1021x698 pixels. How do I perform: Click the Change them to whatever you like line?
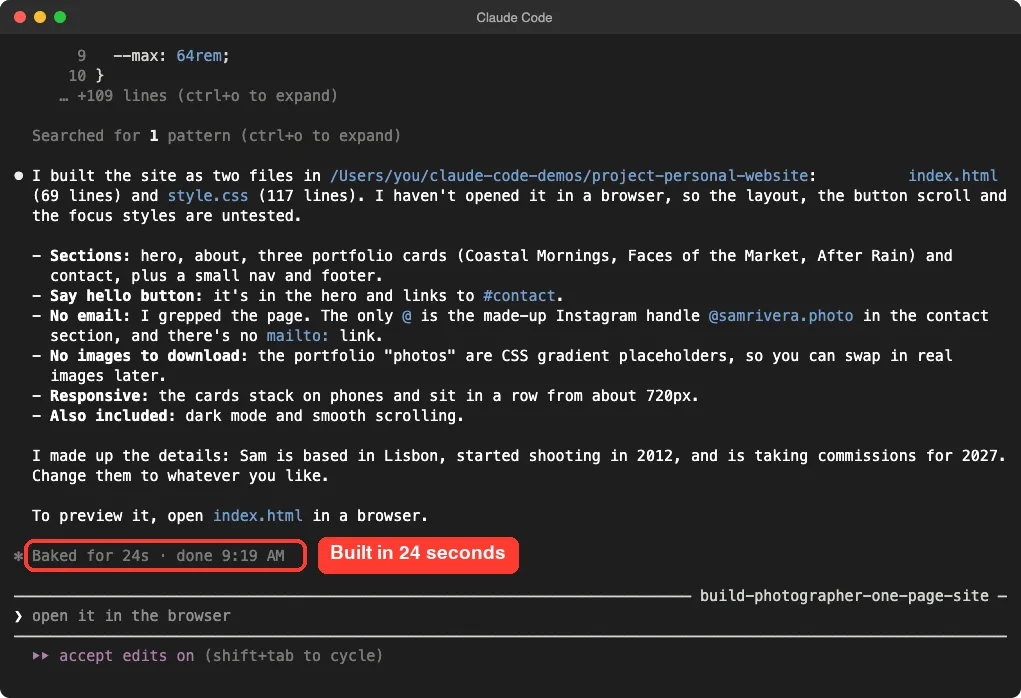pos(180,476)
